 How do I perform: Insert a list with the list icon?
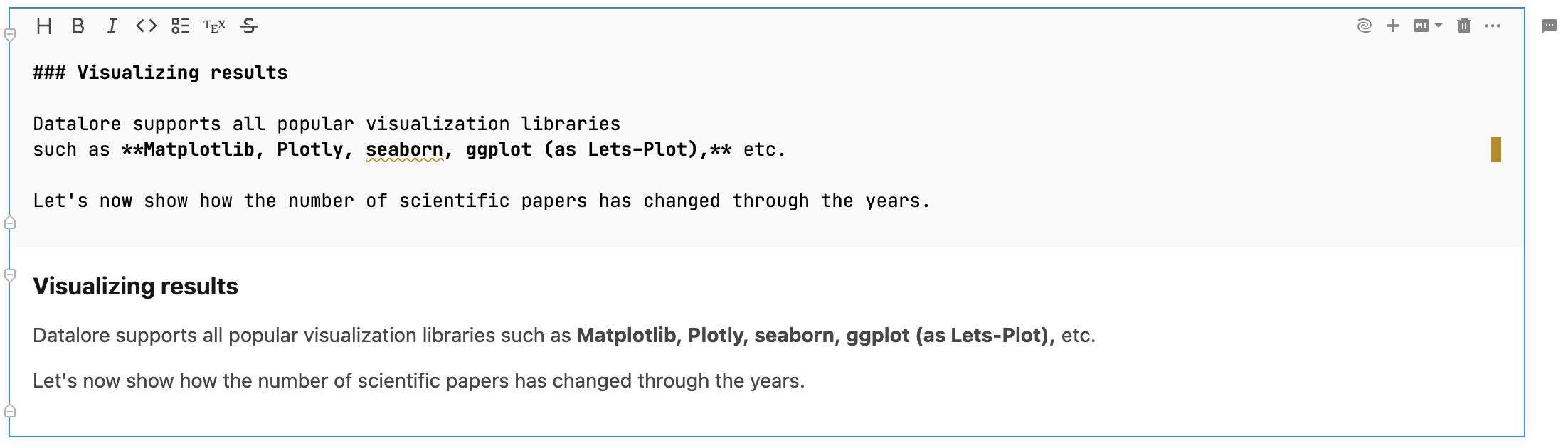[x=180, y=26]
